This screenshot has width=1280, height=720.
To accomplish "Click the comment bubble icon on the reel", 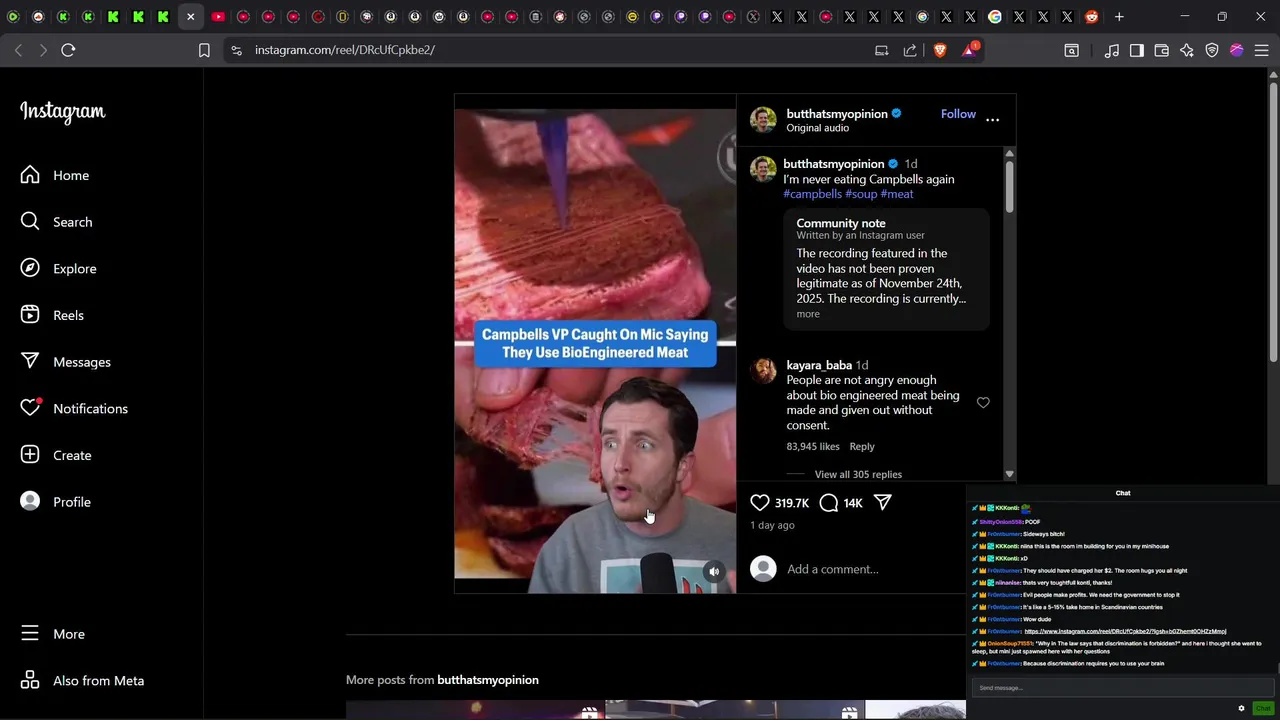I will tap(829, 503).
